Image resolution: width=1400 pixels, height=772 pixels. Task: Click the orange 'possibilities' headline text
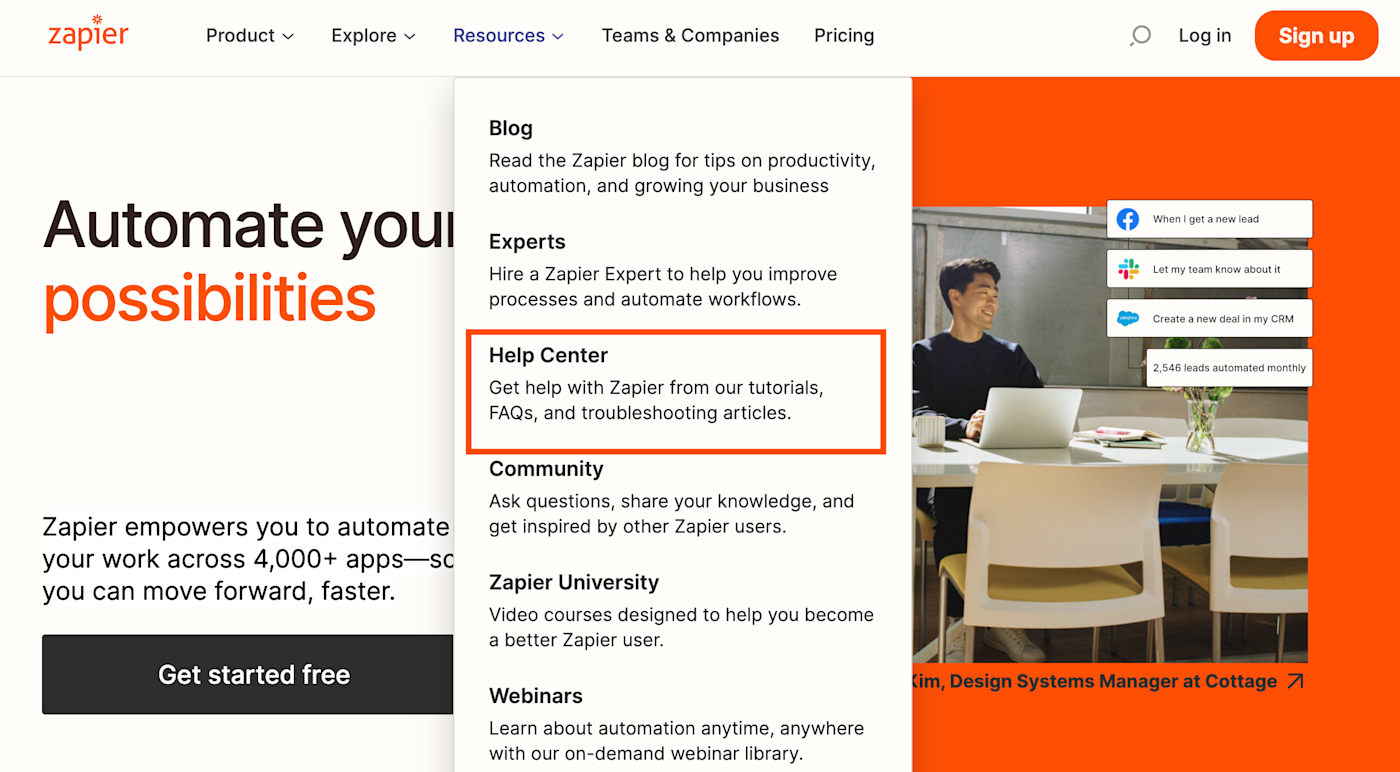coord(209,299)
